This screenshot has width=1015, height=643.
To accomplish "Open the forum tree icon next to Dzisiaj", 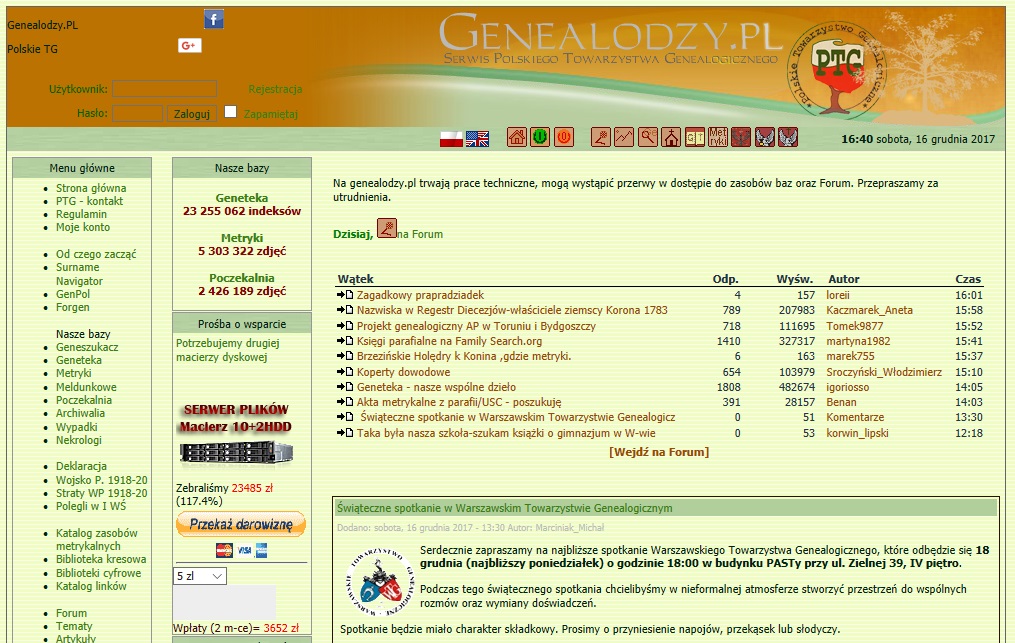I will [386, 228].
